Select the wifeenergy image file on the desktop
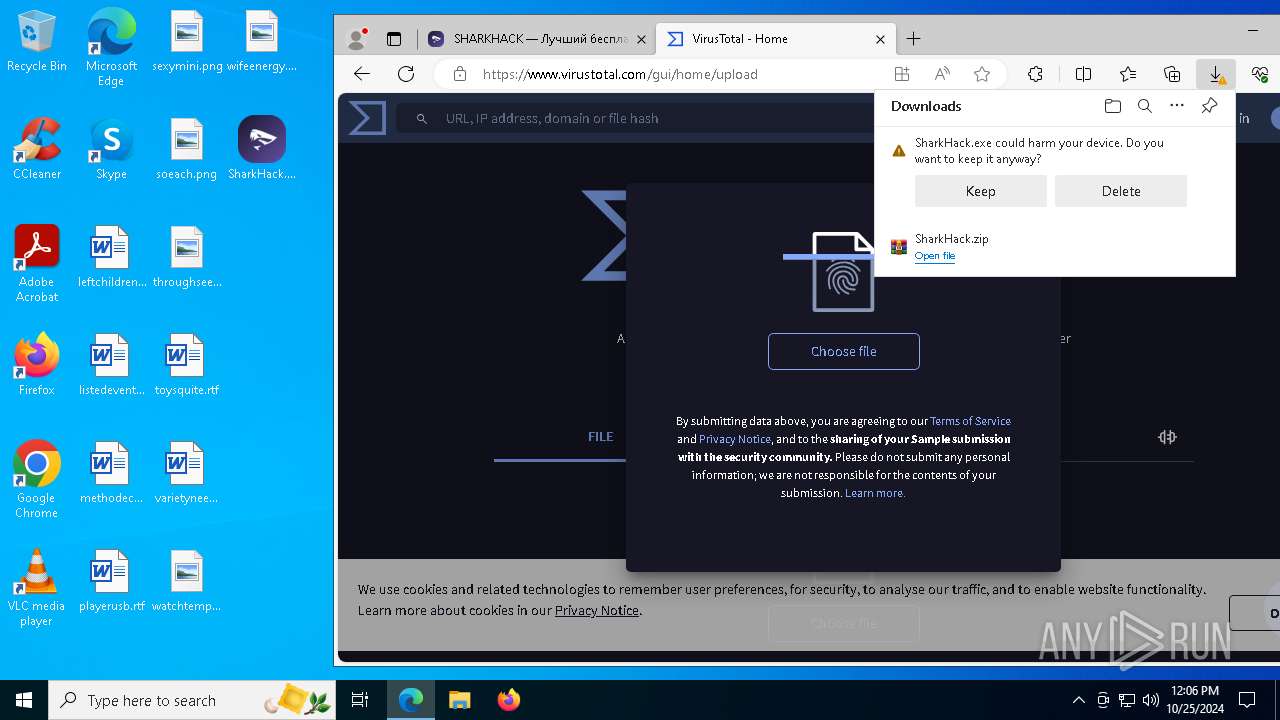1280x720 pixels. coord(262,42)
